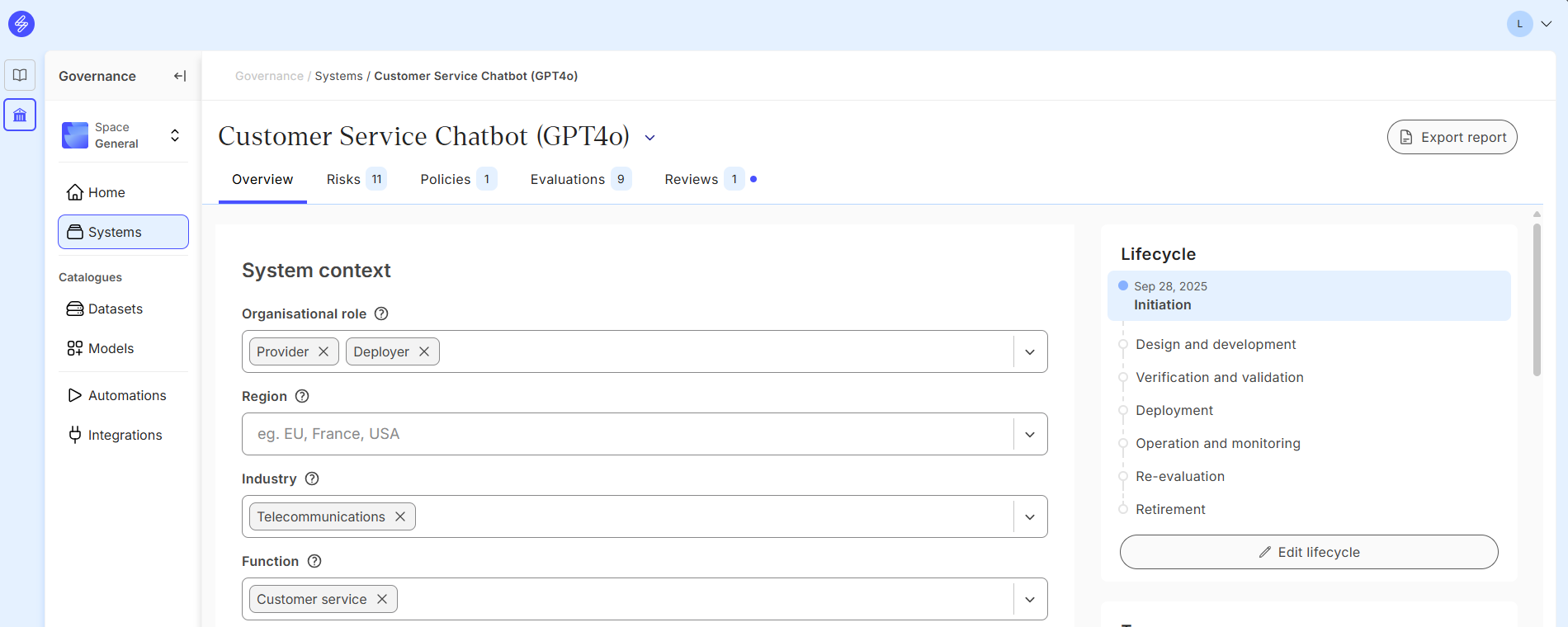This screenshot has width=1568, height=627.
Task: Click the lightning bolt app logo
Action: (21, 24)
